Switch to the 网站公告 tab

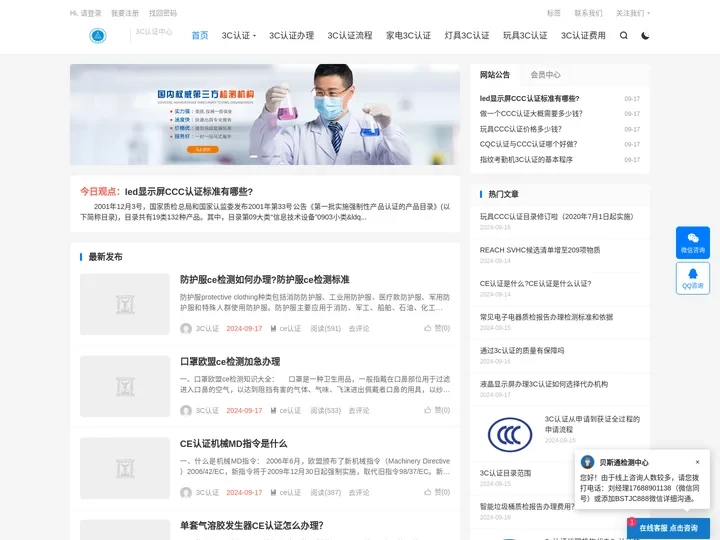pos(495,74)
